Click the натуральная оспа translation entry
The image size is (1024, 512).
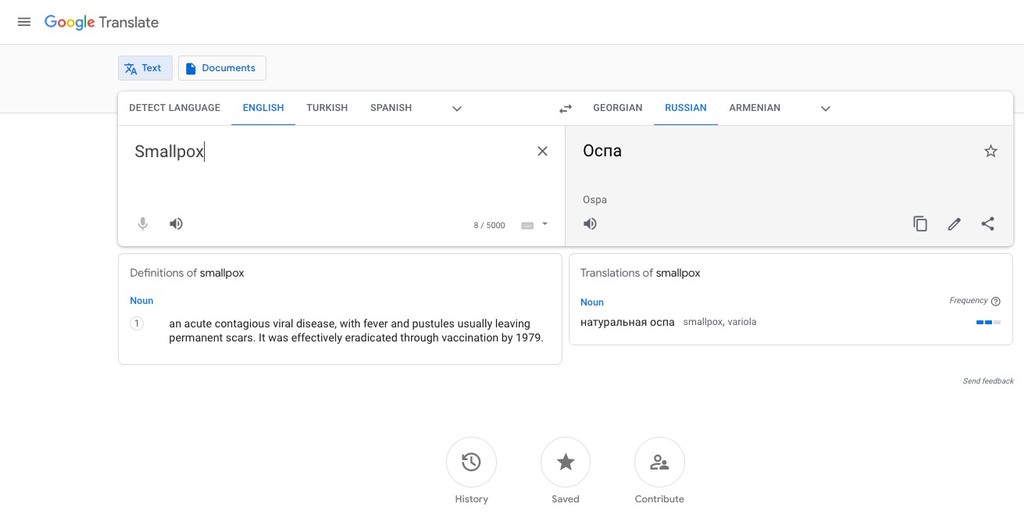click(x=628, y=322)
